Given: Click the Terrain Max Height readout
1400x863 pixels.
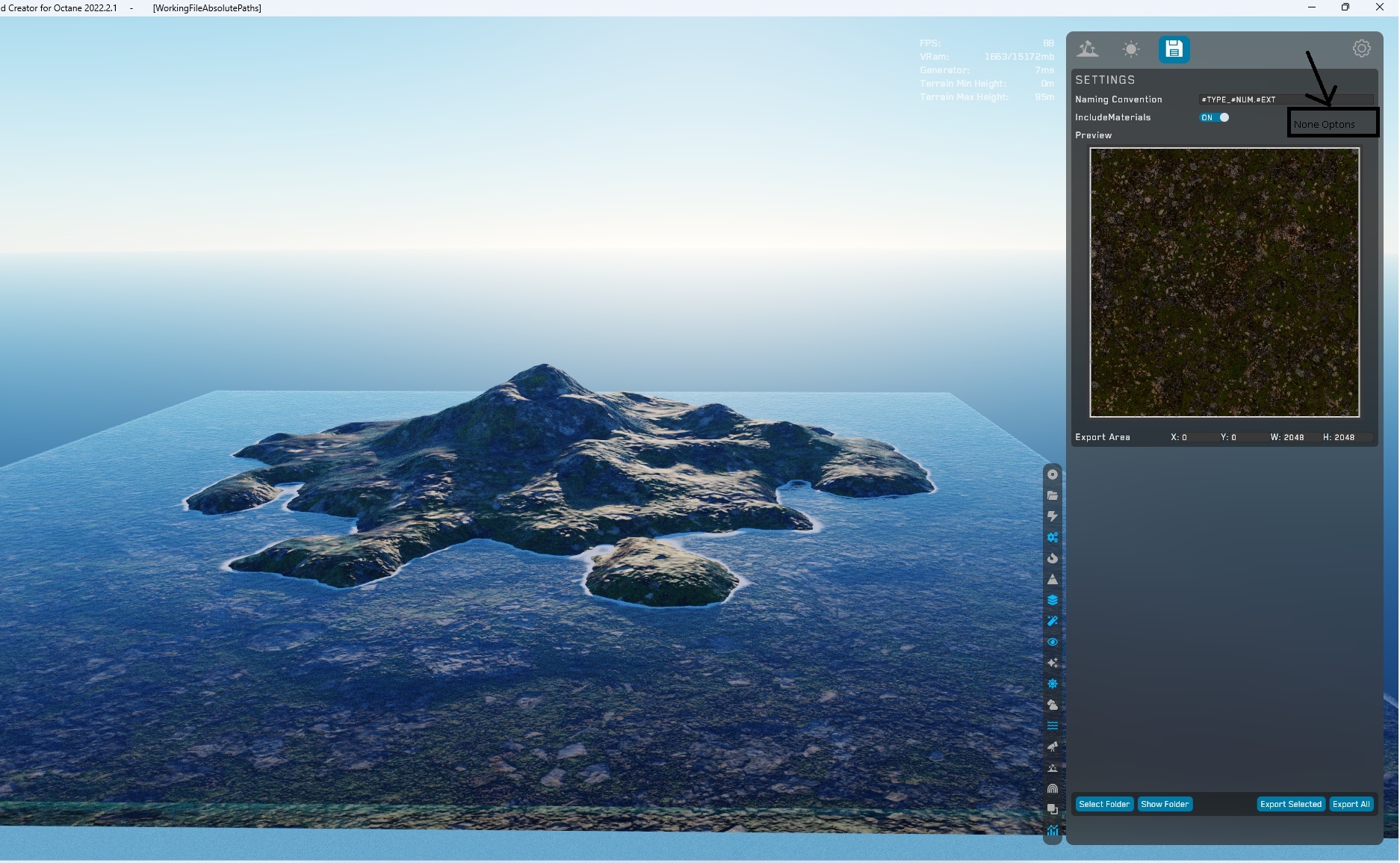Looking at the screenshot, I should tap(987, 97).
